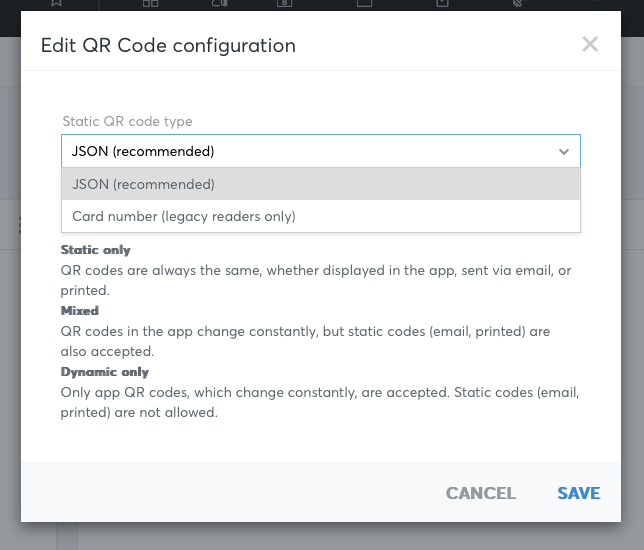Click the tag-shaped icon in top bar
Viewport: 644px width, 550px height.
(x=518, y=3)
